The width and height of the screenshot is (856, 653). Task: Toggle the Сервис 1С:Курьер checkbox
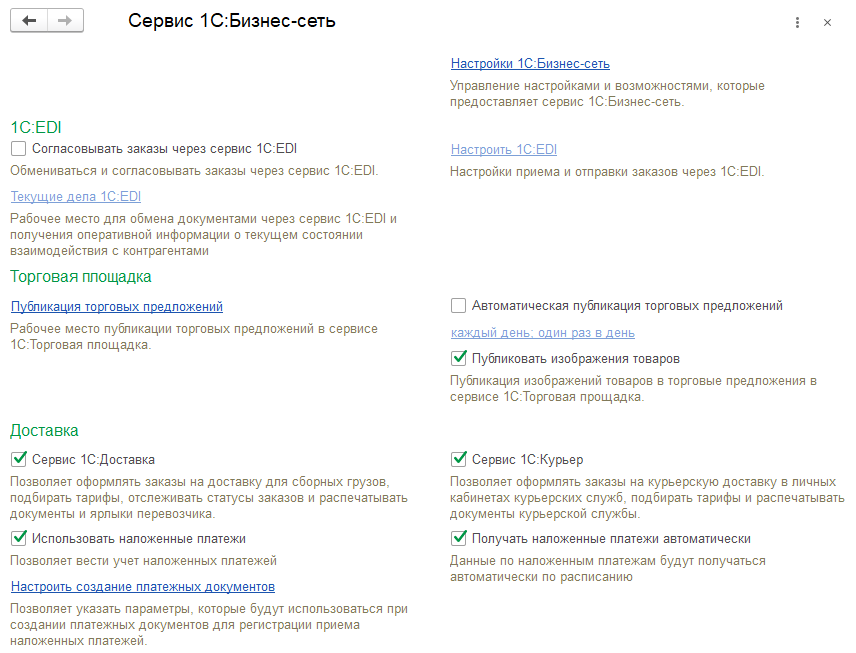click(459, 460)
